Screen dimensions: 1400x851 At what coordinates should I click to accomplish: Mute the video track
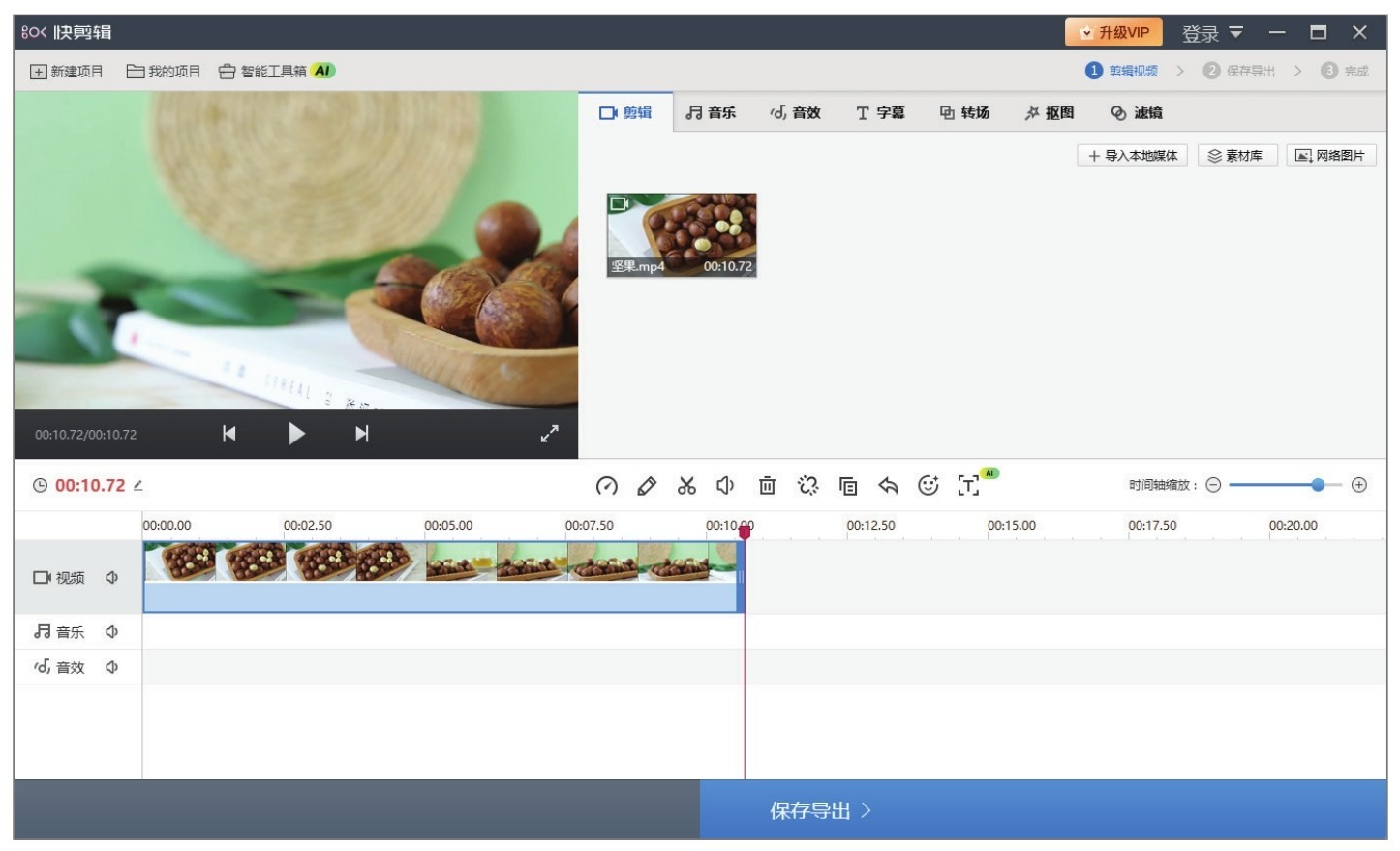(112, 578)
